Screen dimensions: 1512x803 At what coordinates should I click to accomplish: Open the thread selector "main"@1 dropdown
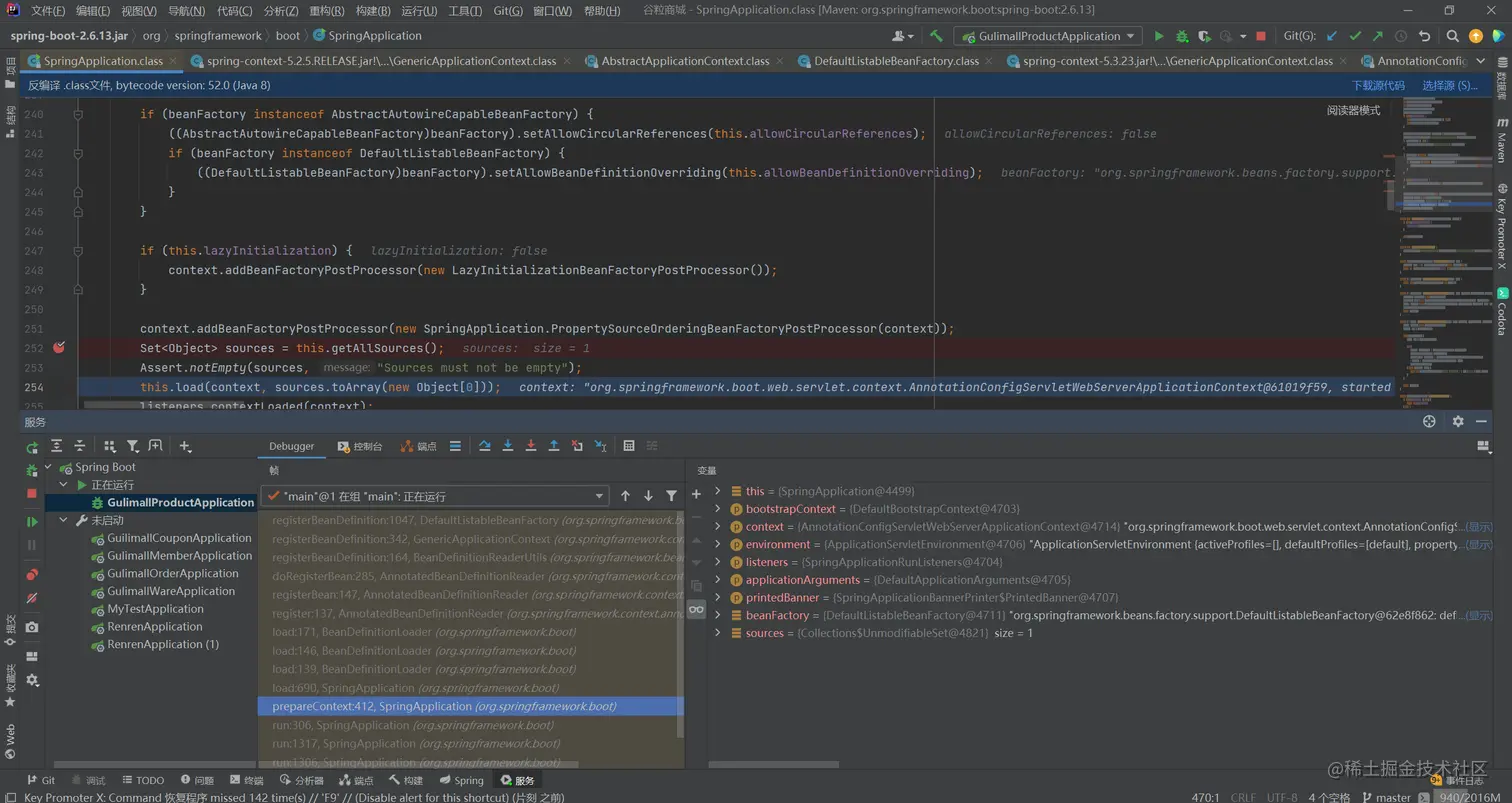click(x=434, y=496)
